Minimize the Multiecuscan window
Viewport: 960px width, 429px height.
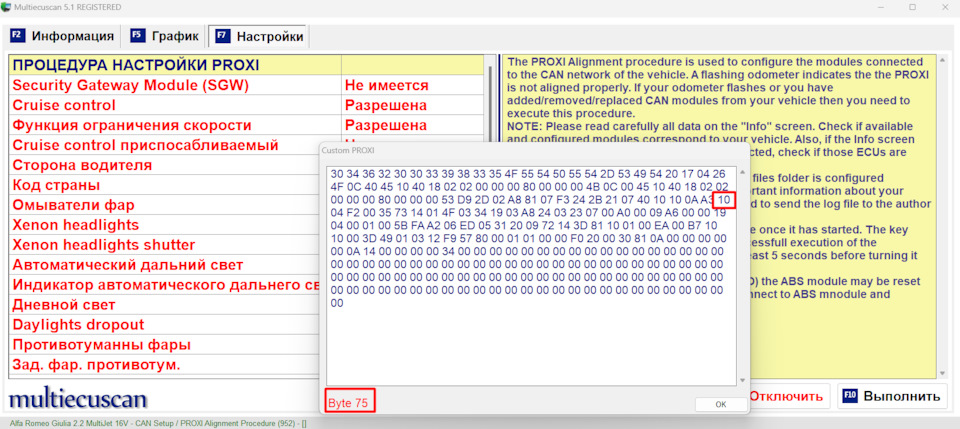[x=882, y=7]
